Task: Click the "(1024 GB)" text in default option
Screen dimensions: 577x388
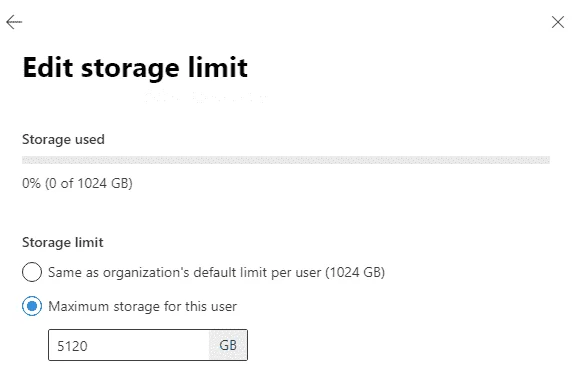Action: click(355, 272)
